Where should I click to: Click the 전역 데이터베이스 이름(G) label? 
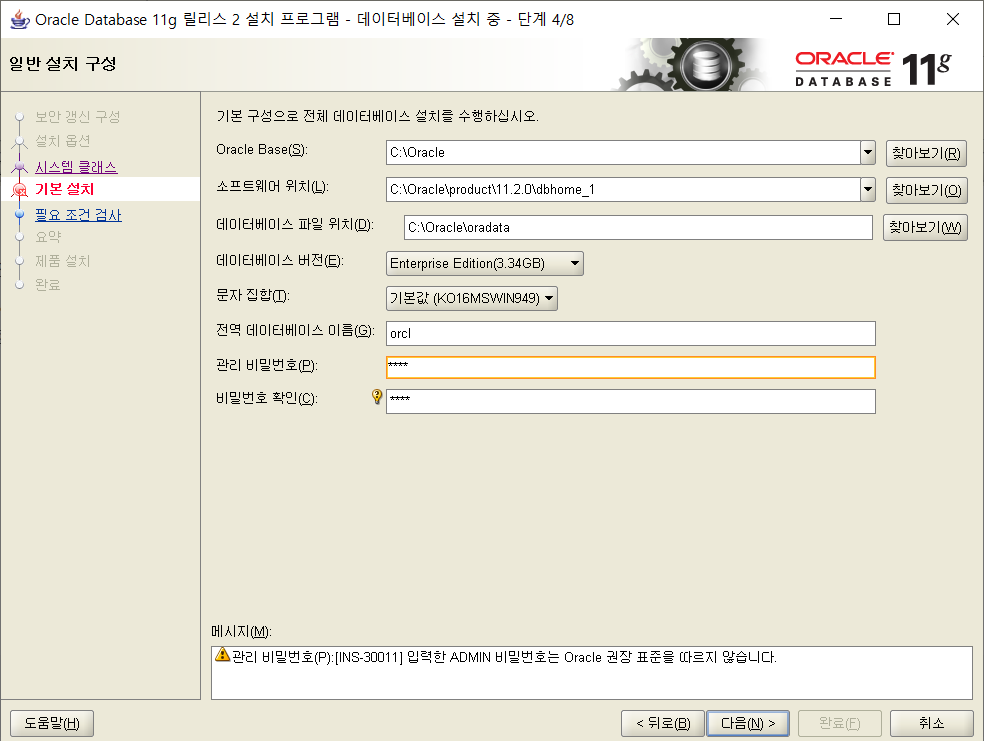(x=295, y=330)
